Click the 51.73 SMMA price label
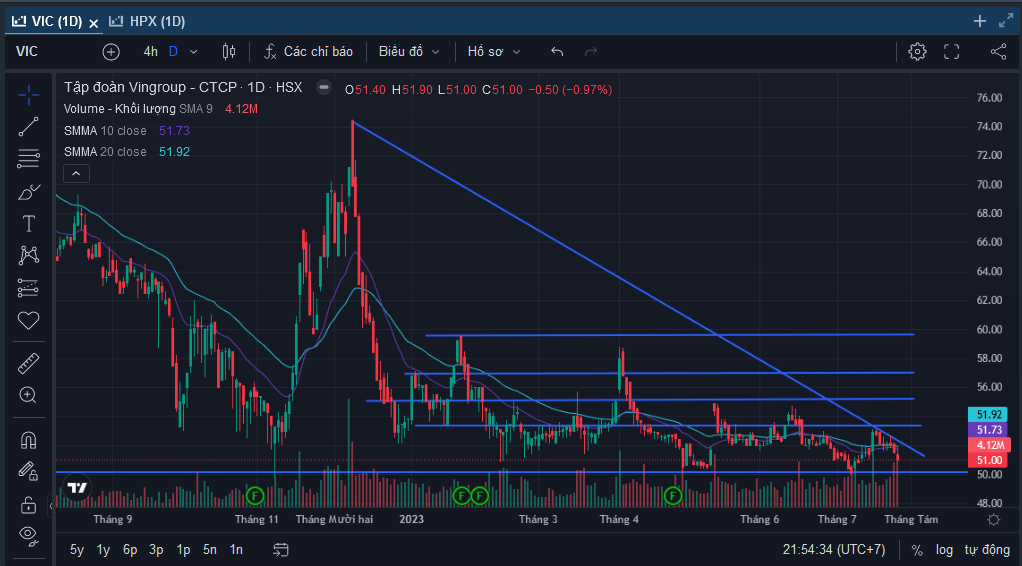This screenshot has width=1022, height=566. [x=989, y=430]
